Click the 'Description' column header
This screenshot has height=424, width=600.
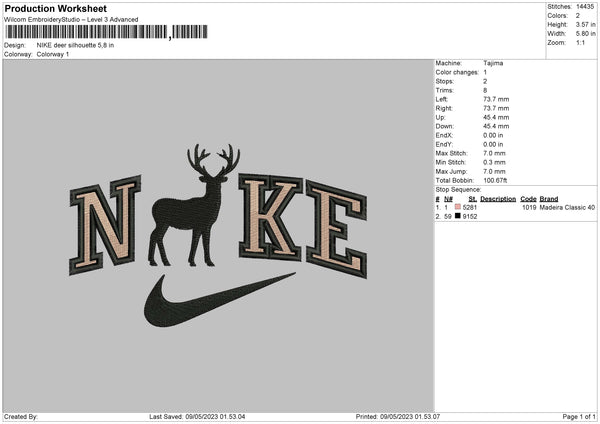pyautogui.click(x=498, y=199)
